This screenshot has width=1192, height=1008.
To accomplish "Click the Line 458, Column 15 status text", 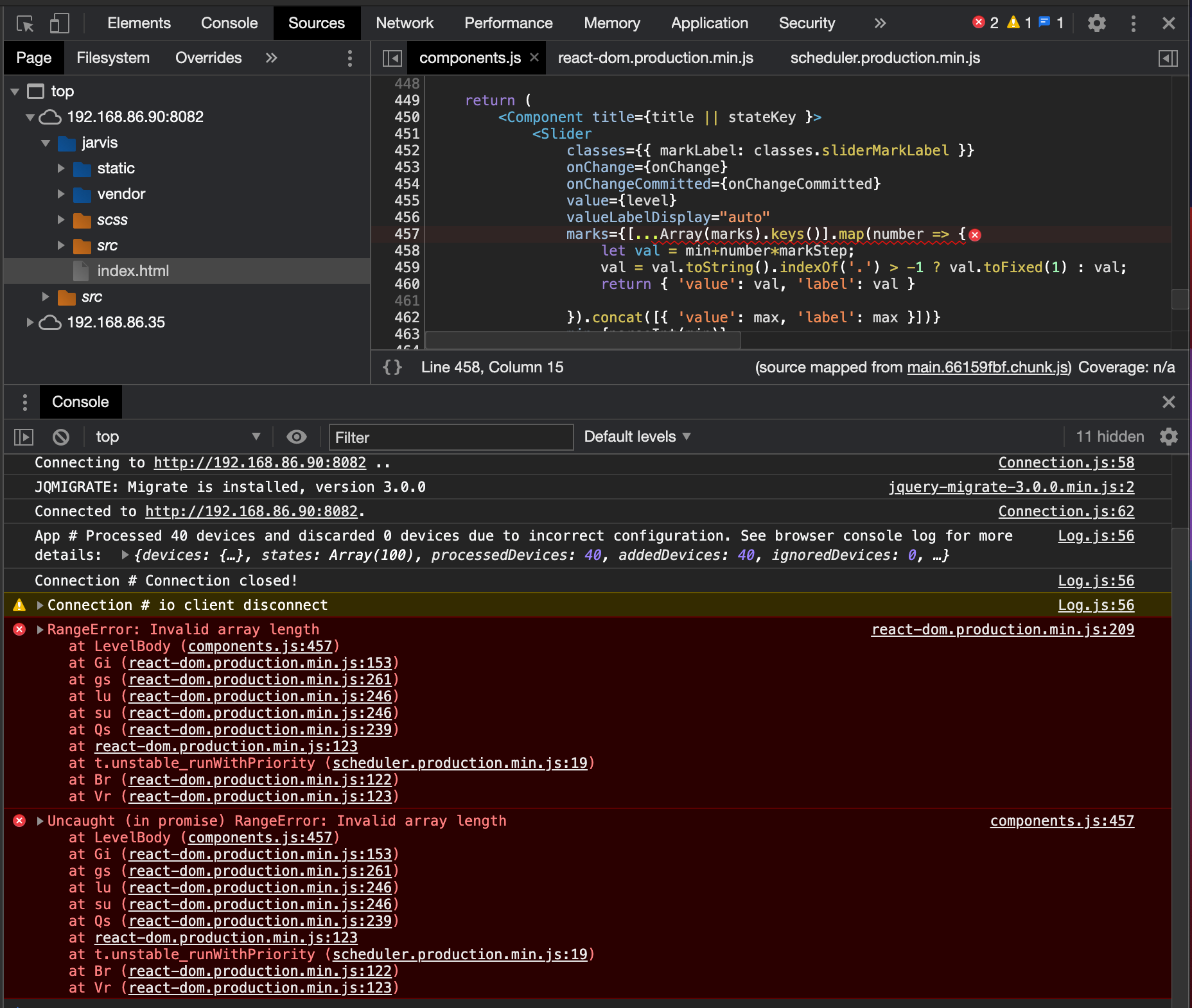I will tap(492, 367).
